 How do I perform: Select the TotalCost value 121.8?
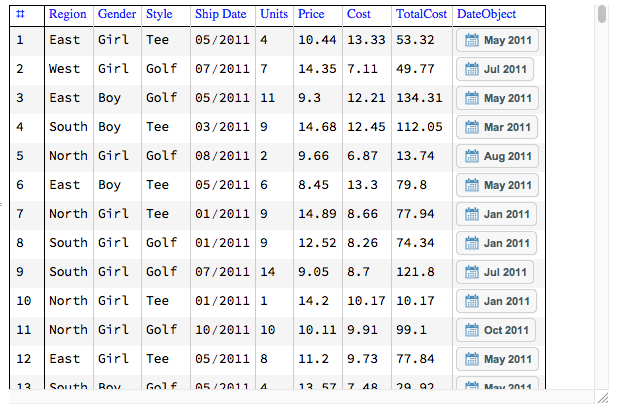(x=415, y=272)
